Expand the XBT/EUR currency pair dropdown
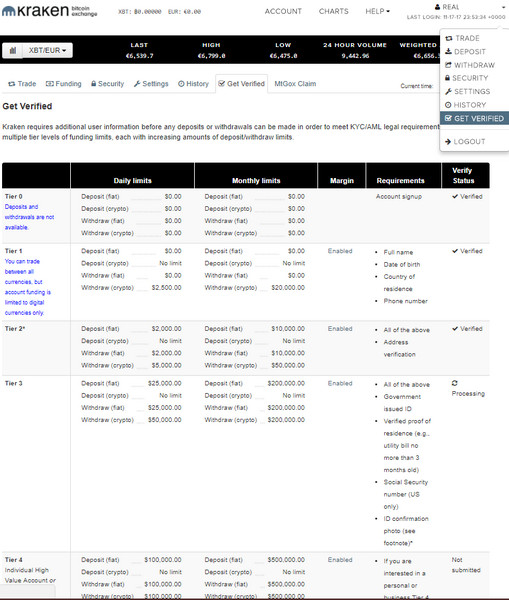Screen dimensions: 509x600 47,51
